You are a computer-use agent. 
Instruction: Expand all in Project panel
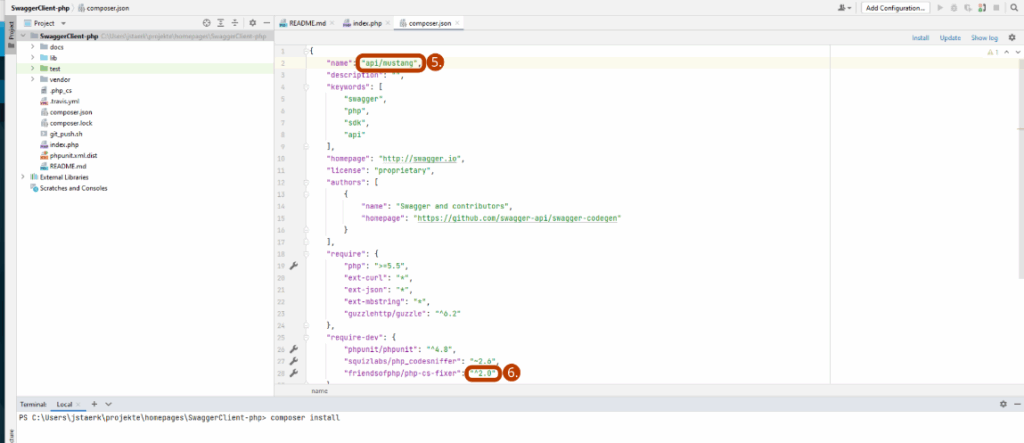(221, 23)
